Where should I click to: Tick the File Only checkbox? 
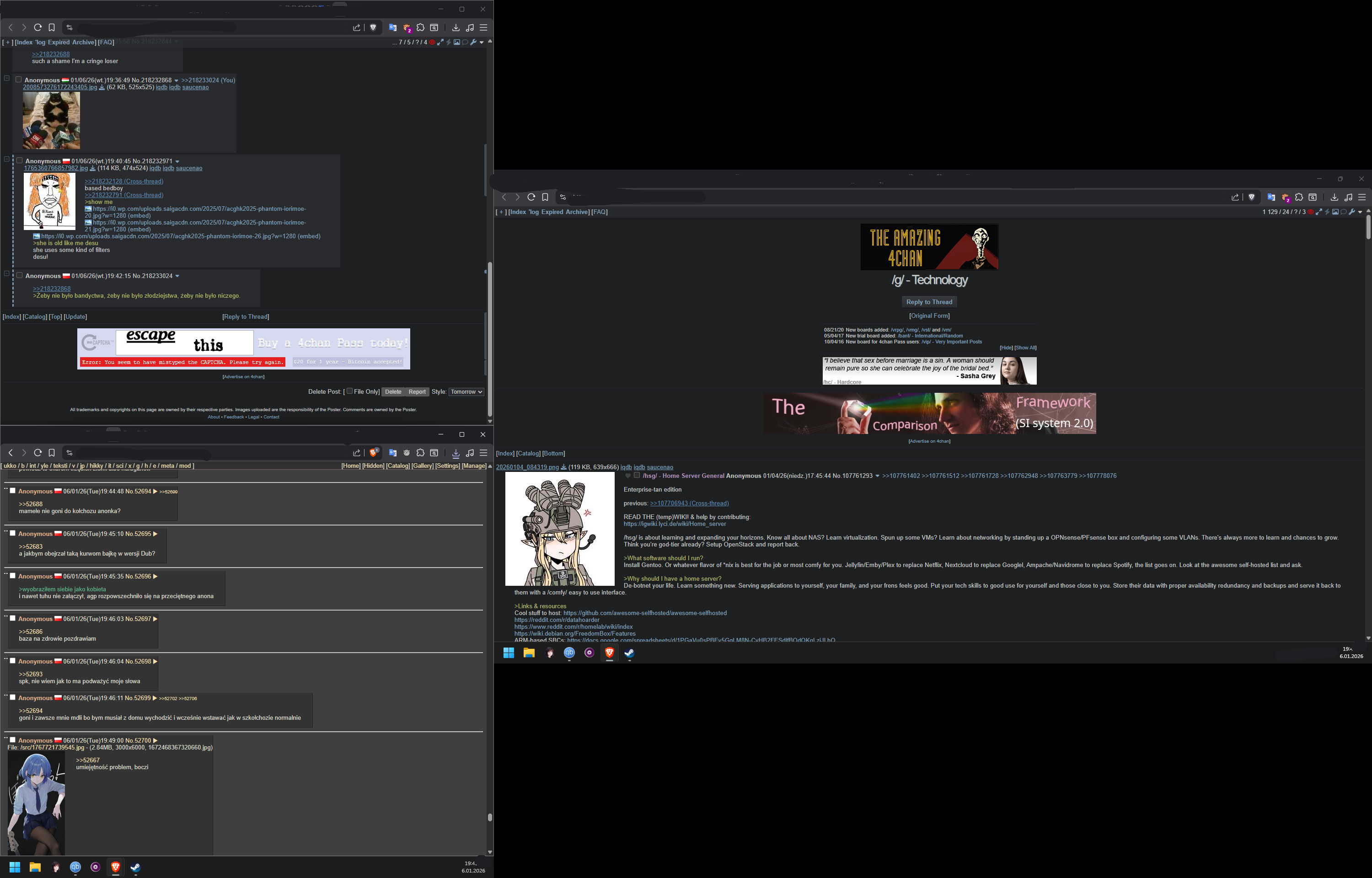click(349, 391)
